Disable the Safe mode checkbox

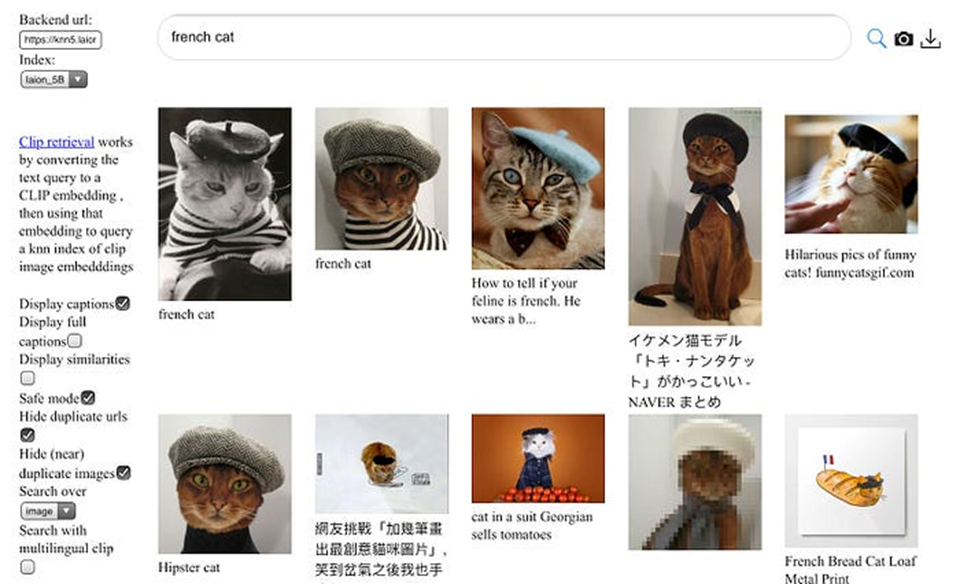point(88,398)
